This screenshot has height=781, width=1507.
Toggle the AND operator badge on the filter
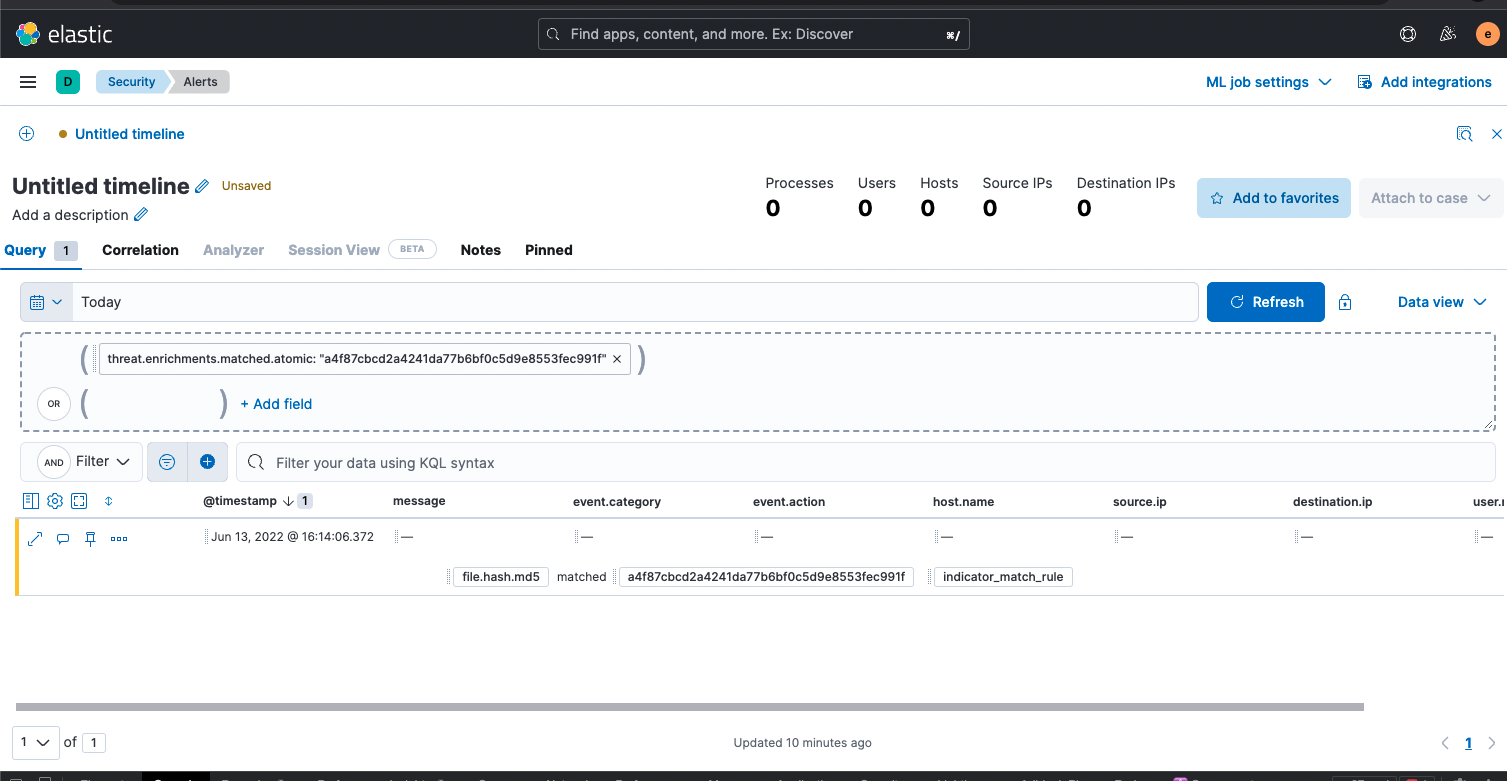tap(53, 461)
